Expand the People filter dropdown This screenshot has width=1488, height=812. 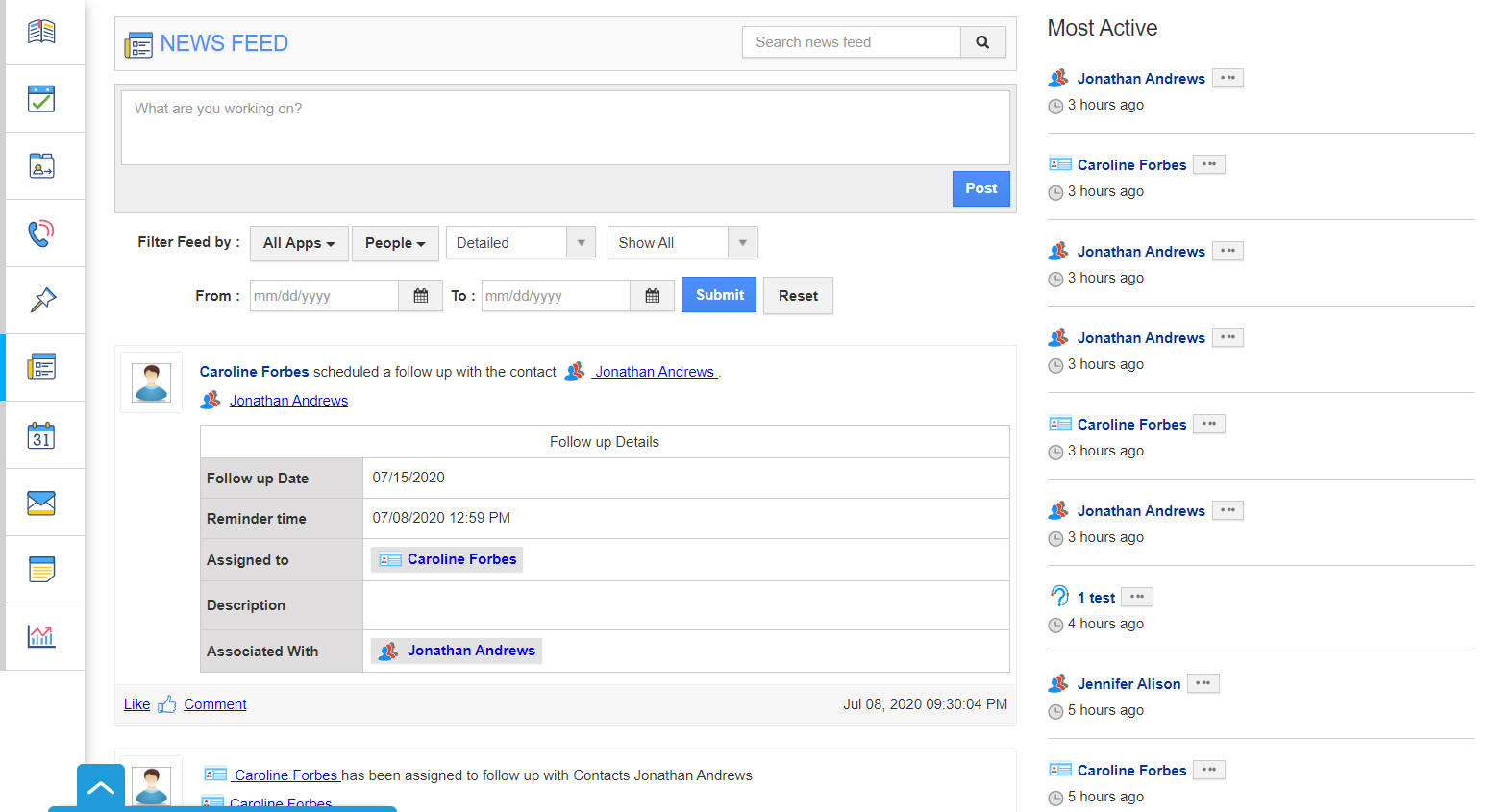coord(395,243)
